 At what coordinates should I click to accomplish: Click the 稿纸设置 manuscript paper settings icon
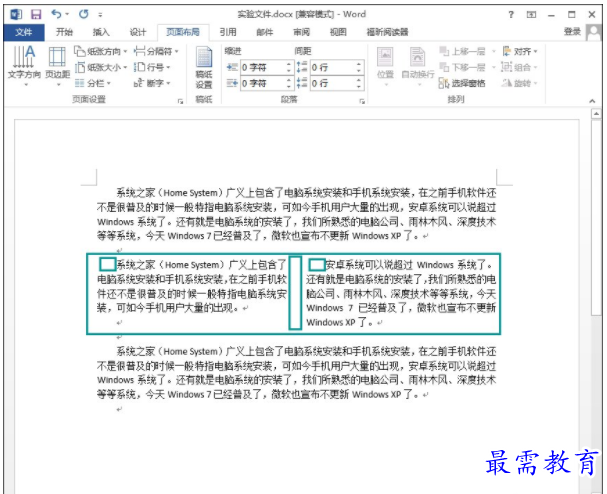click(204, 67)
